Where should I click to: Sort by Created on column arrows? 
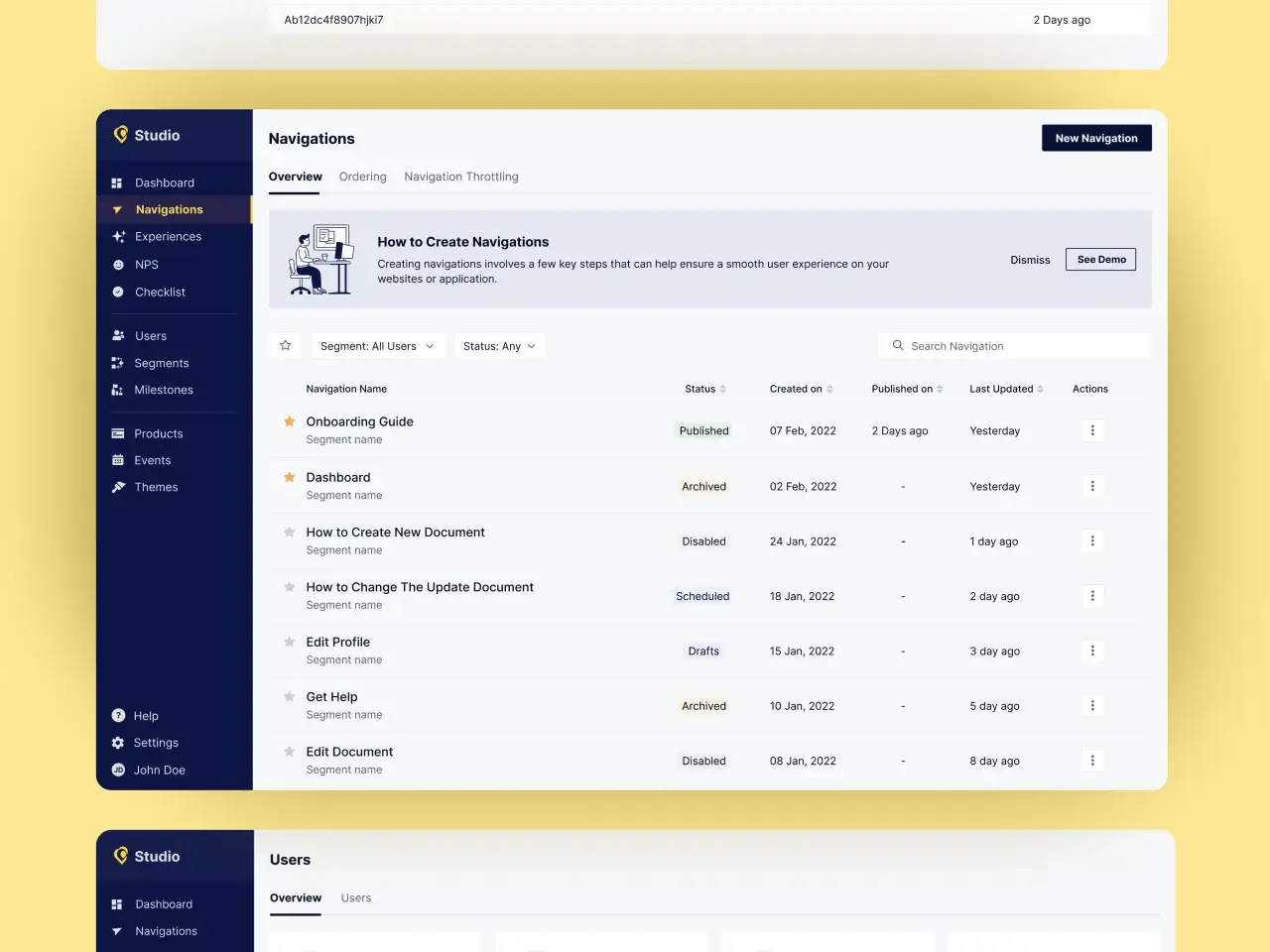point(827,389)
